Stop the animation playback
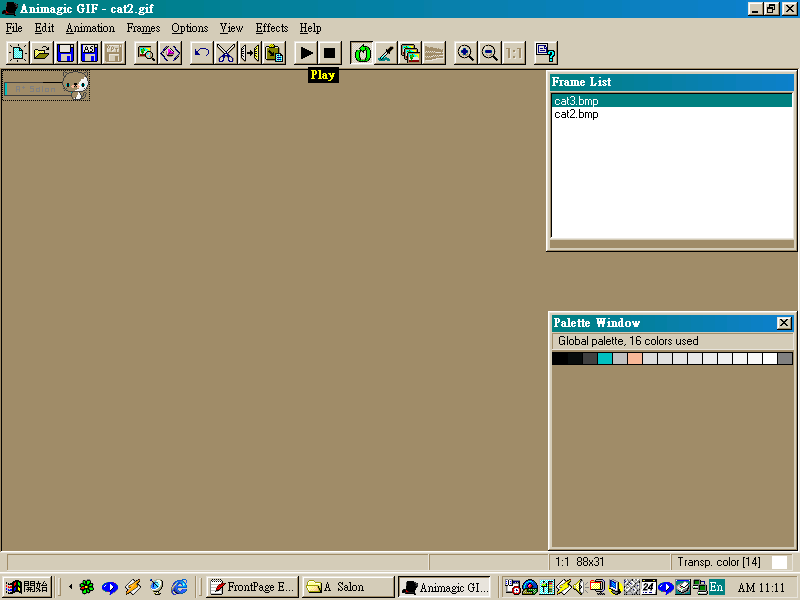Viewport: 800px width, 600px height. pyautogui.click(x=330, y=53)
